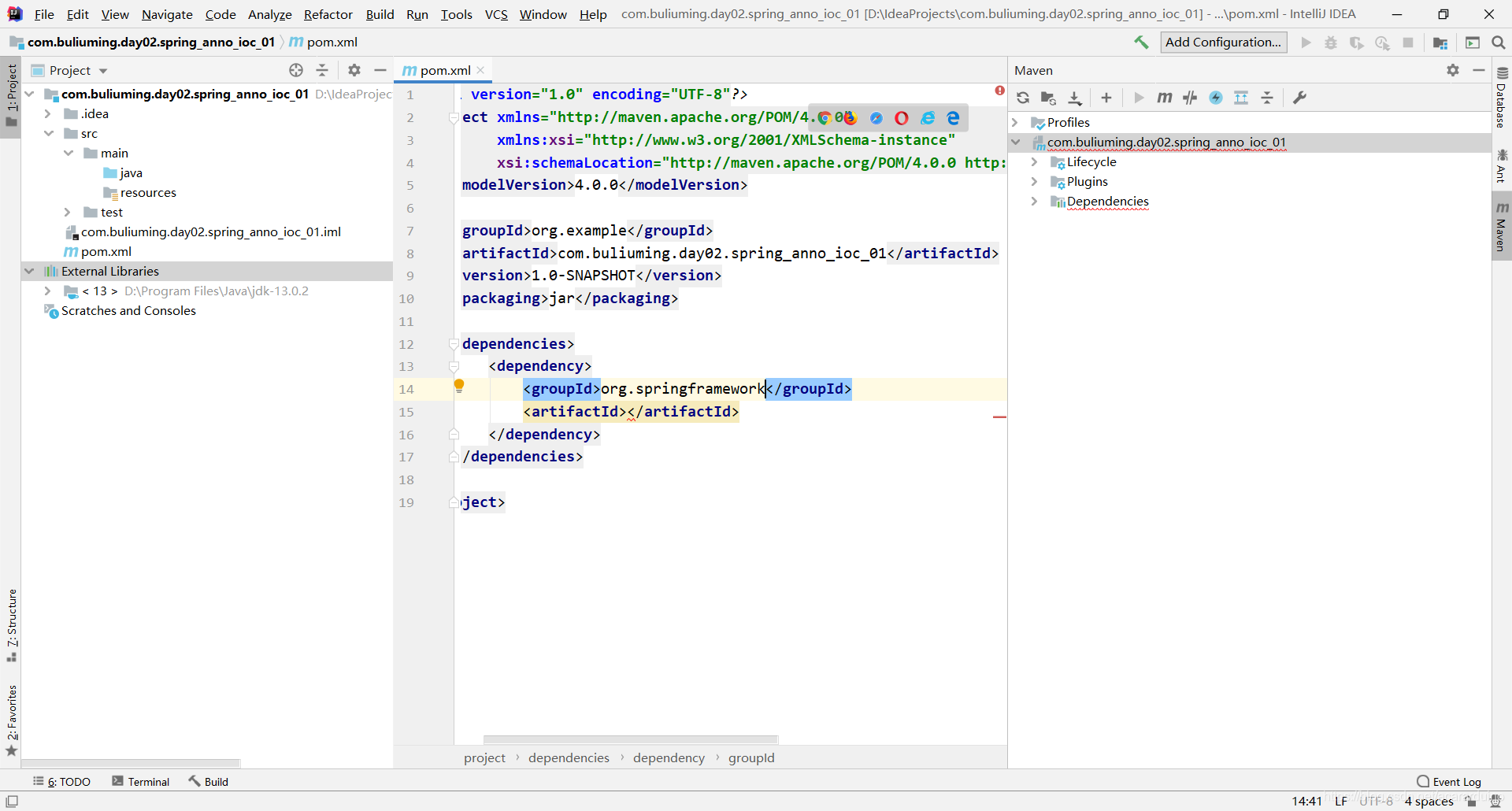The image size is (1512, 811).
Task: Expand Maven Dependencies node
Action: pyautogui.click(x=1034, y=201)
